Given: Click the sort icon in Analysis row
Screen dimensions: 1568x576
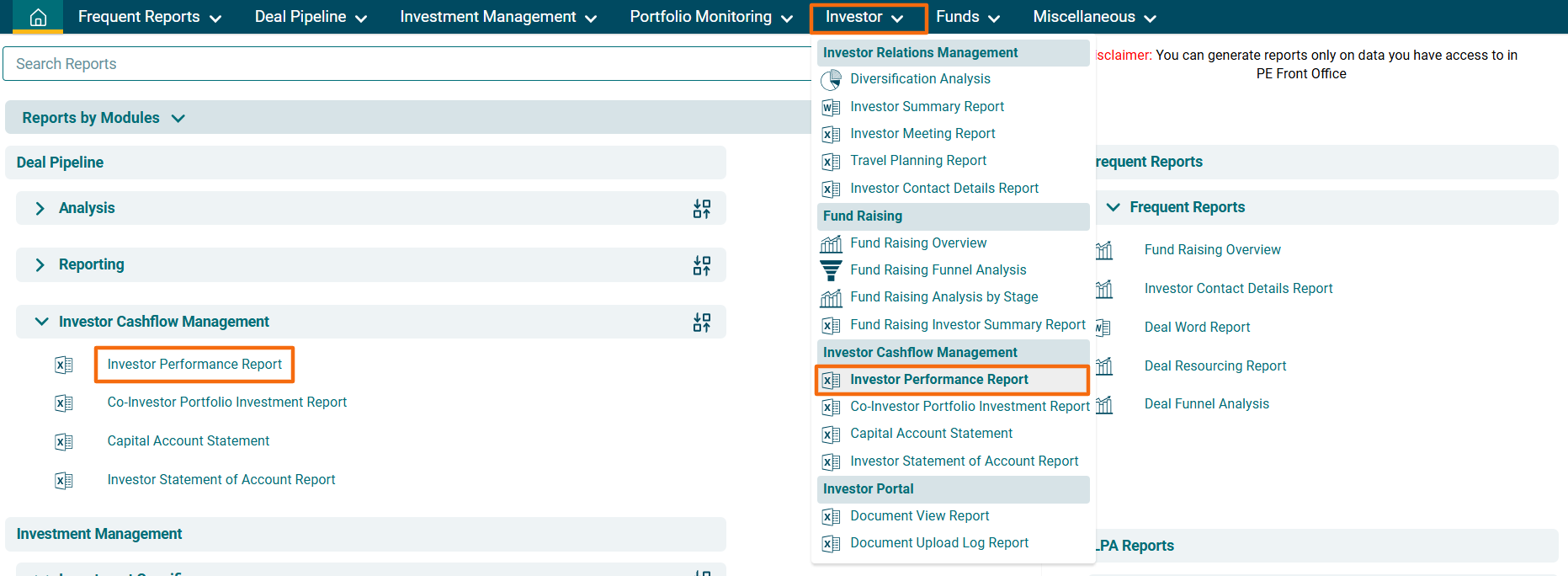Looking at the screenshot, I should click(701, 209).
